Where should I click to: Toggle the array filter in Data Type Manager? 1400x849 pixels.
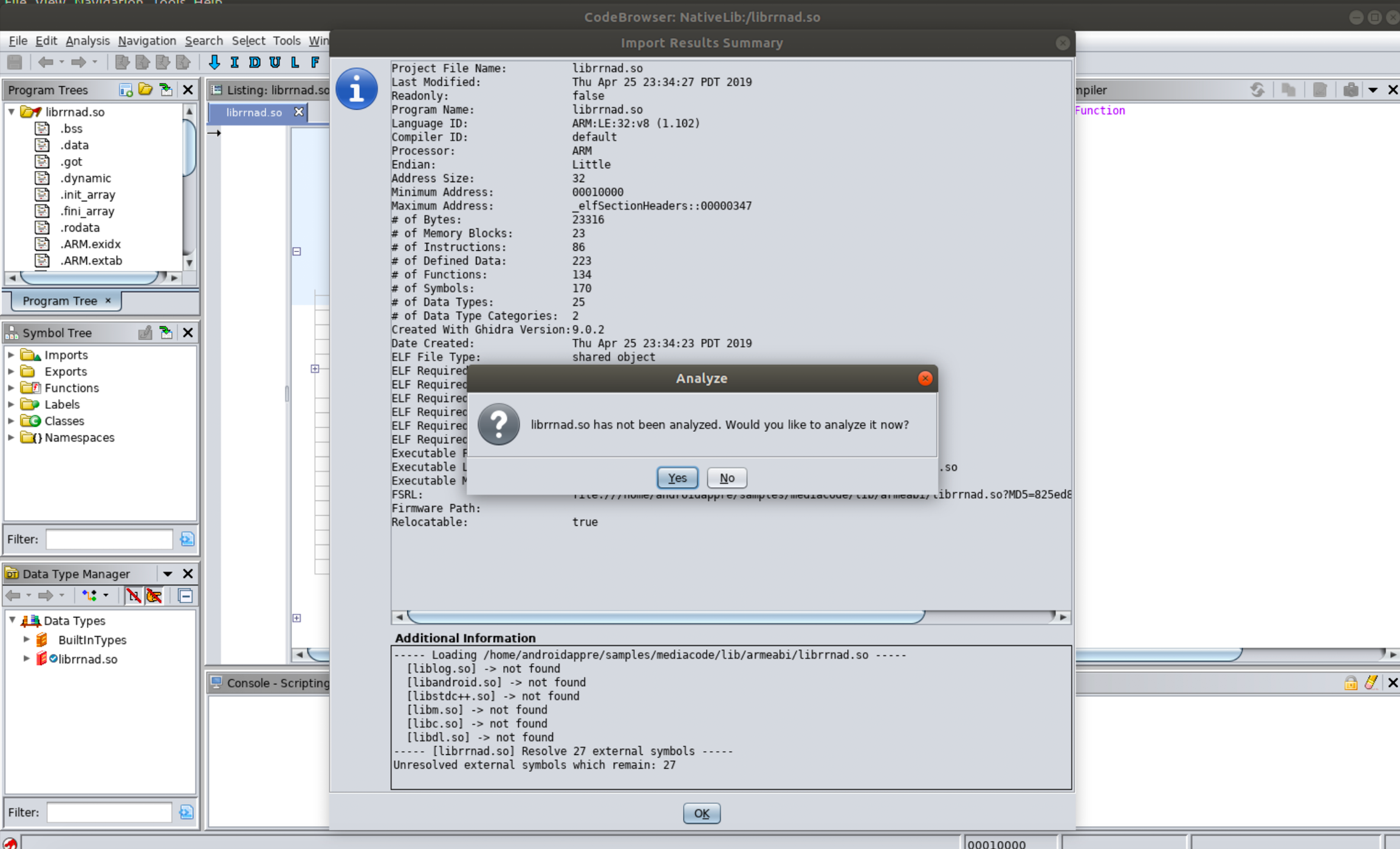point(134,596)
